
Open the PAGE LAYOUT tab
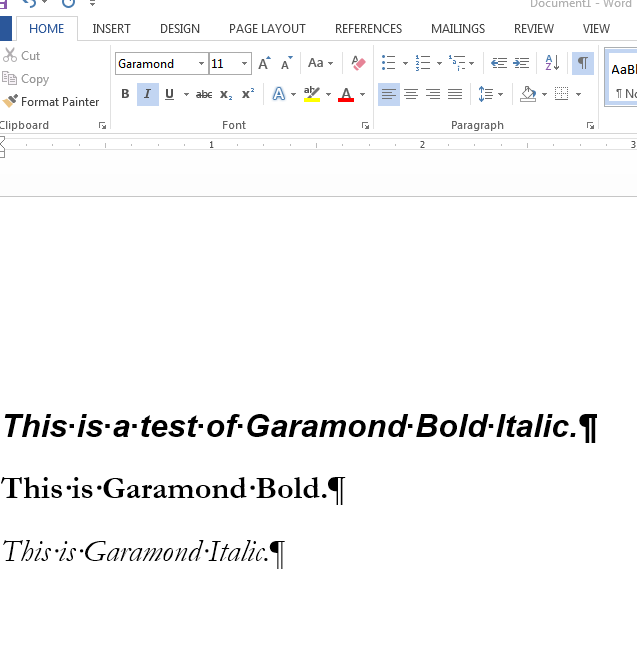pyautogui.click(x=267, y=29)
